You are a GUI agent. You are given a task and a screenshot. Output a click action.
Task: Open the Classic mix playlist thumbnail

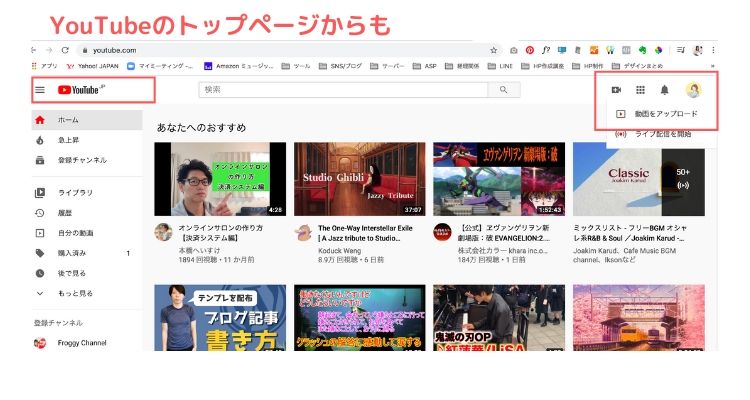(639, 179)
